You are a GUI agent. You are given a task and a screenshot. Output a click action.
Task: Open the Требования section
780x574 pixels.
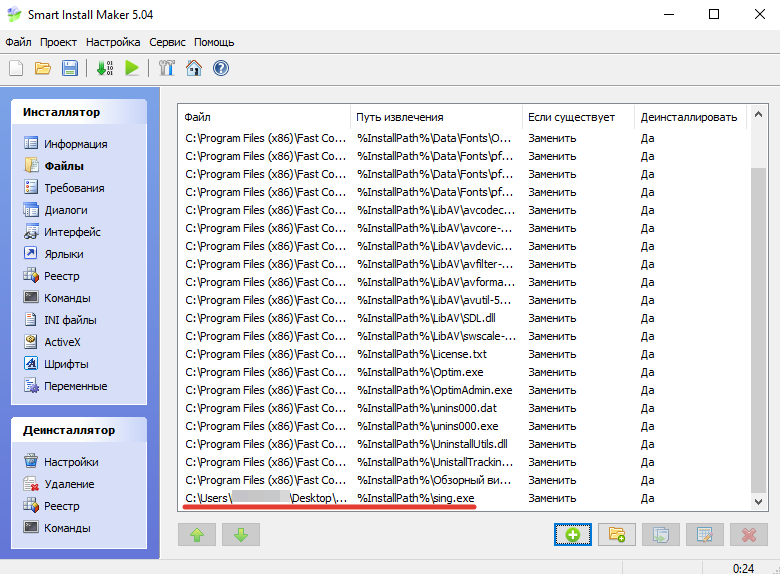pyautogui.click(x=64, y=188)
